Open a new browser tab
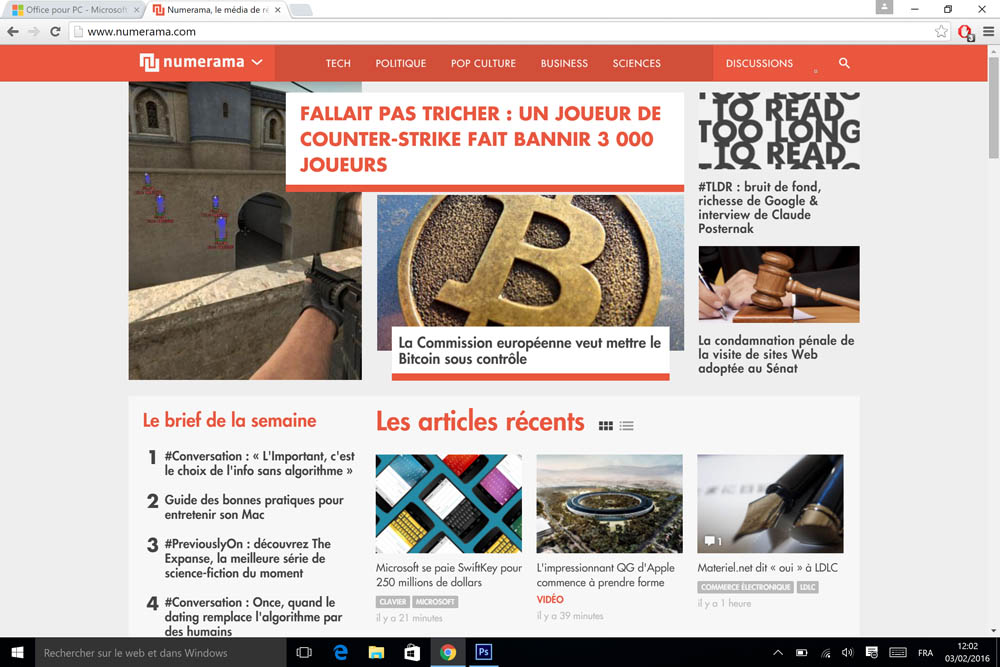The height and width of the screenshot is (667, 1000). click(x=301, y=10)
